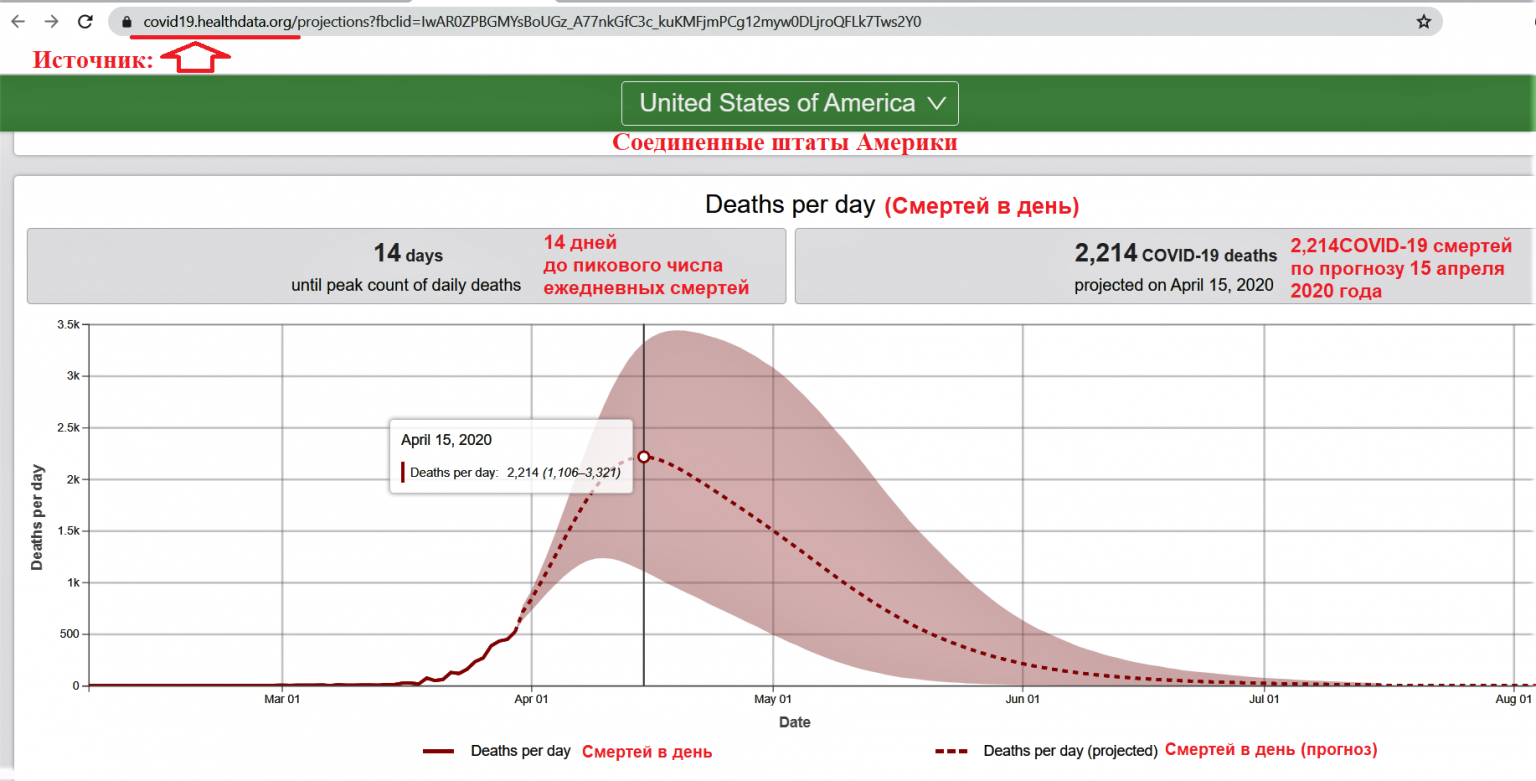Viewport: 1536px width, 781px height.
Task: Click the vertical 'Deaths per day' y-axis title
Action: (37, 516)
